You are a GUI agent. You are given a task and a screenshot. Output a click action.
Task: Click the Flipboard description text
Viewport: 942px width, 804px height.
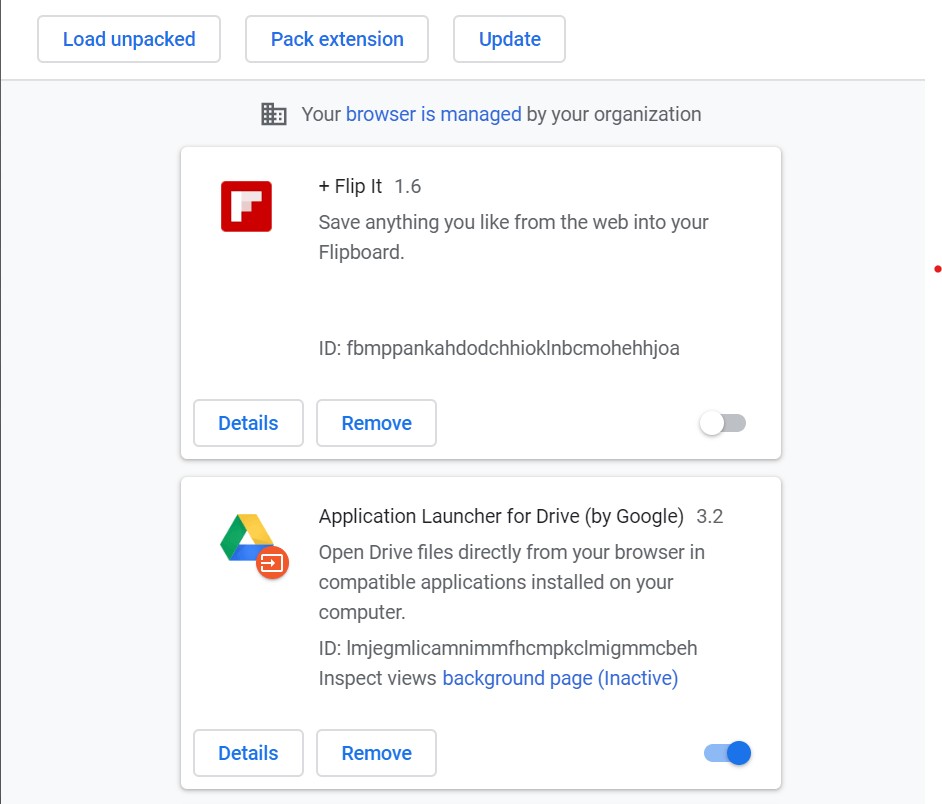(514, 237)
